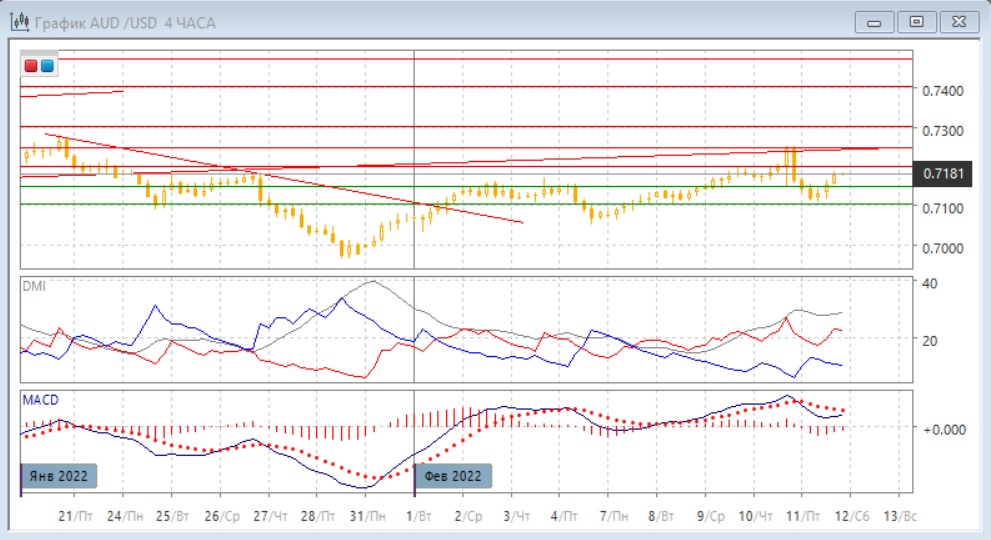This screenshot has width=991, height=540.
Task: Click the 31/Пн date on the time axis
Action: pos(367,515)
